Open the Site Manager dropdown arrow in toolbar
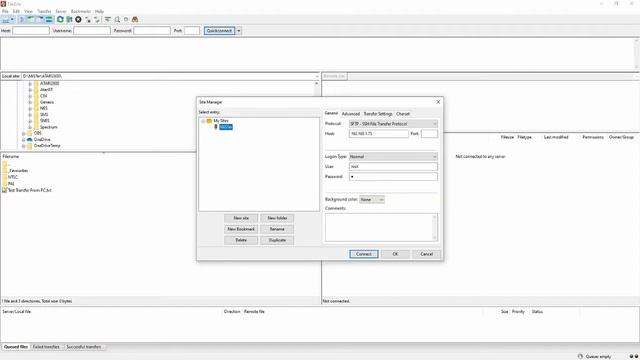Screen dimensions: 640x360 coord(12,20)
